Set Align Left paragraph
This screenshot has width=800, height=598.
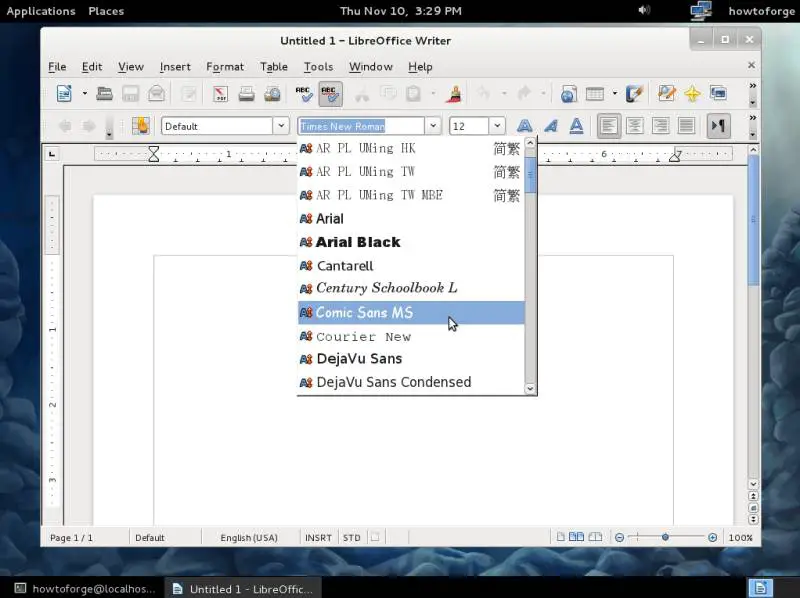[609, 126]
